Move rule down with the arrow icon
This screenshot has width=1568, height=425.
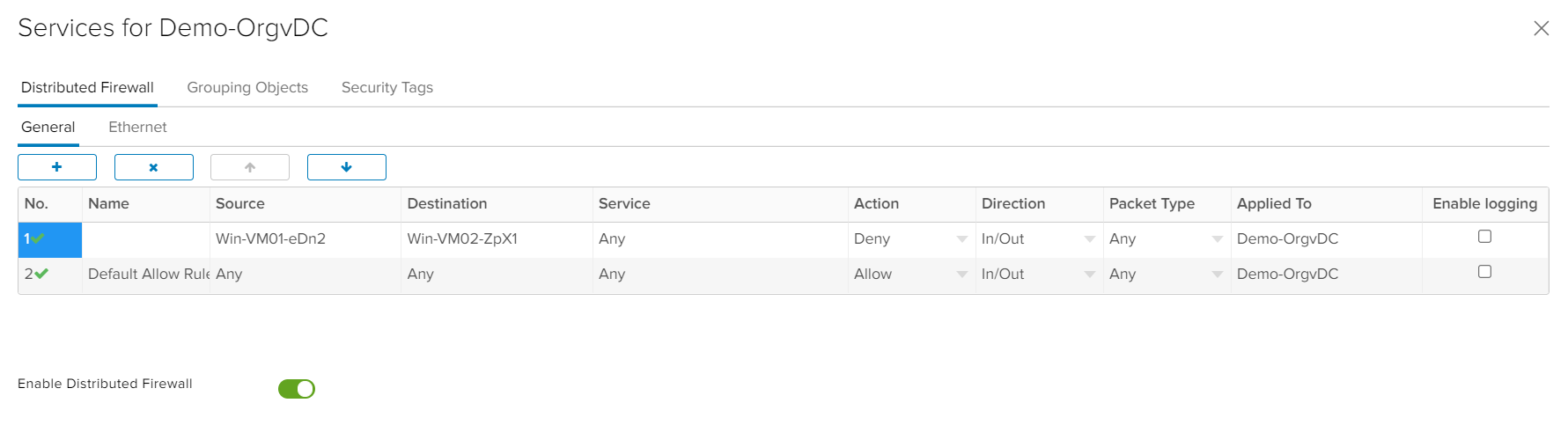346,167
